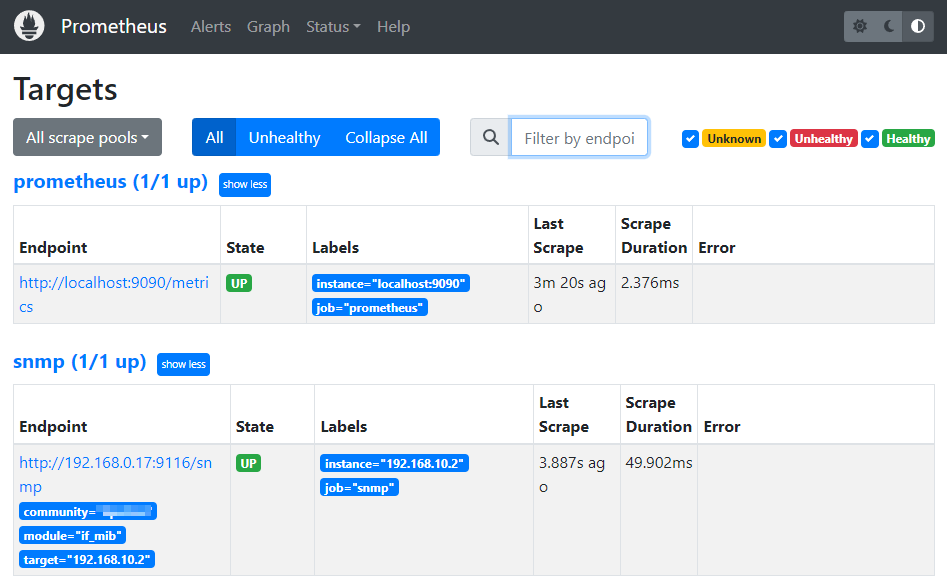Screen dimensions: 947x582
Task: Open the All scrape pools dropdown
Action: (x=88, y=137)
